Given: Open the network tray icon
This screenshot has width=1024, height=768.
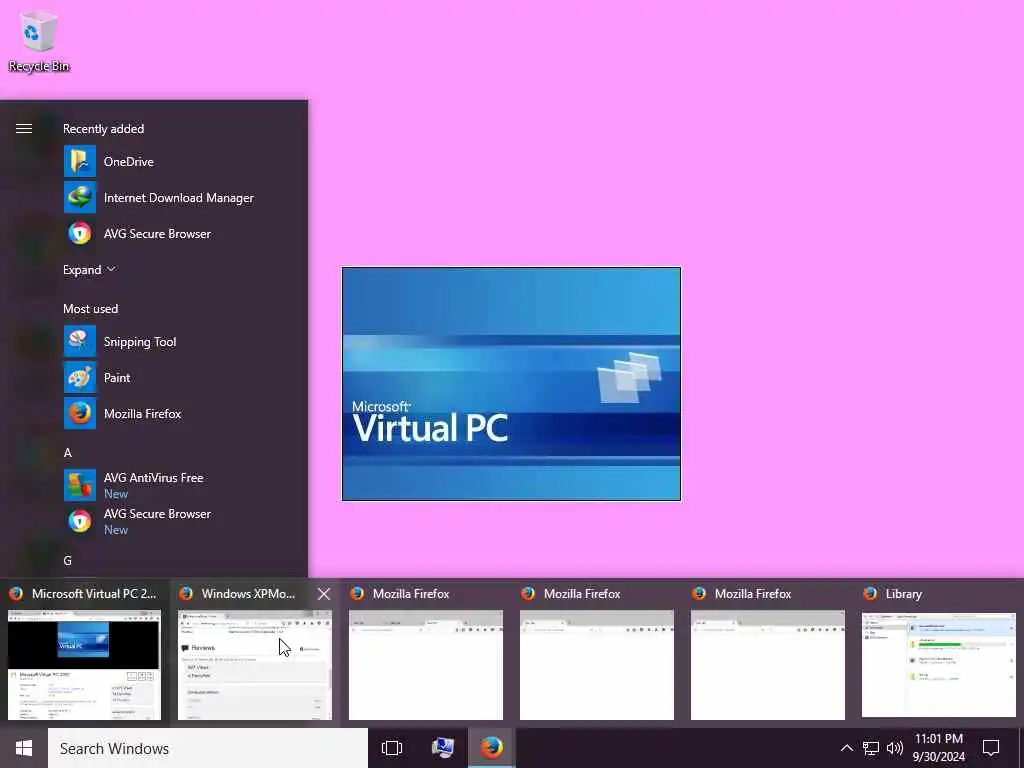Looking at the screenshot, I should click(871, 748).
